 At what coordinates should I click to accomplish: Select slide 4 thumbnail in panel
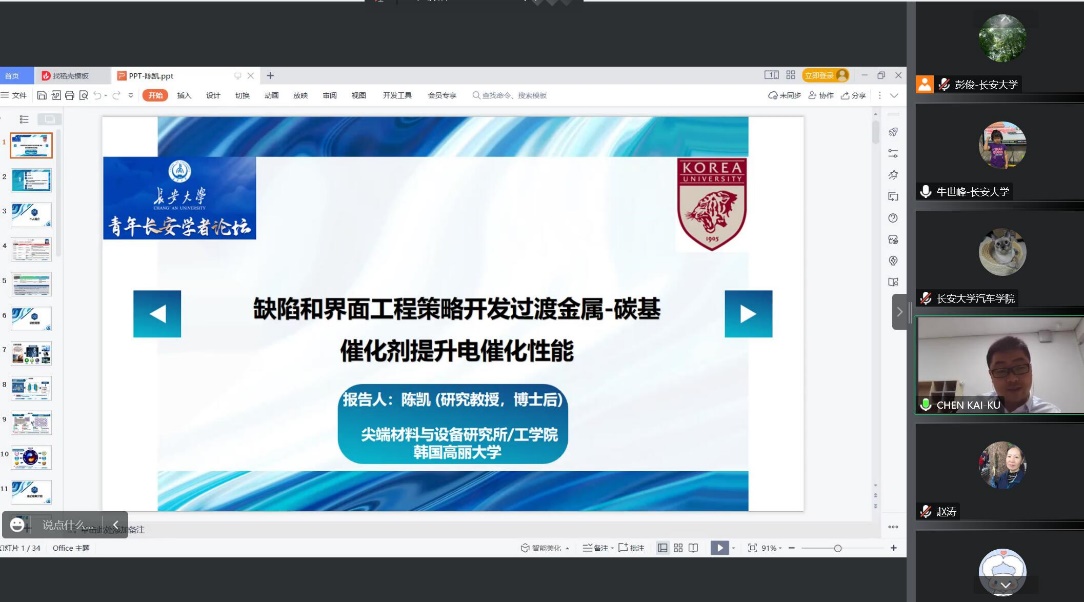pos(31,249)
